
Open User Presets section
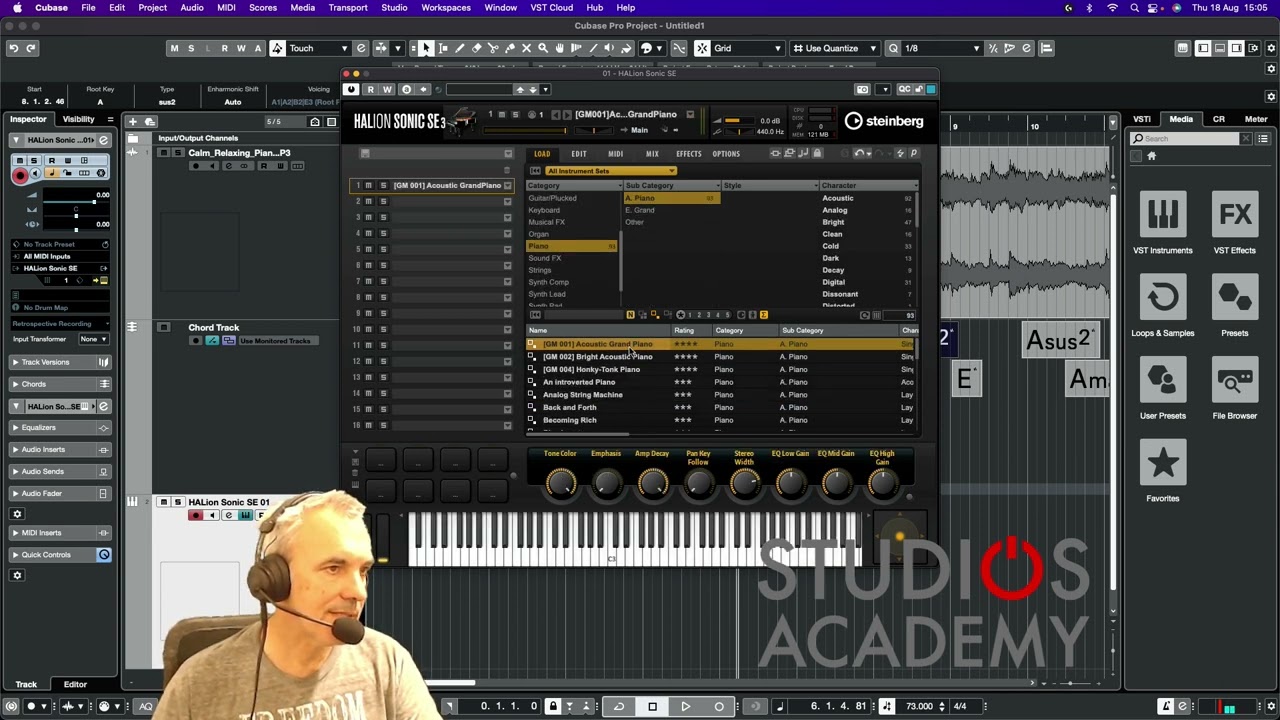coord(1162,390)
